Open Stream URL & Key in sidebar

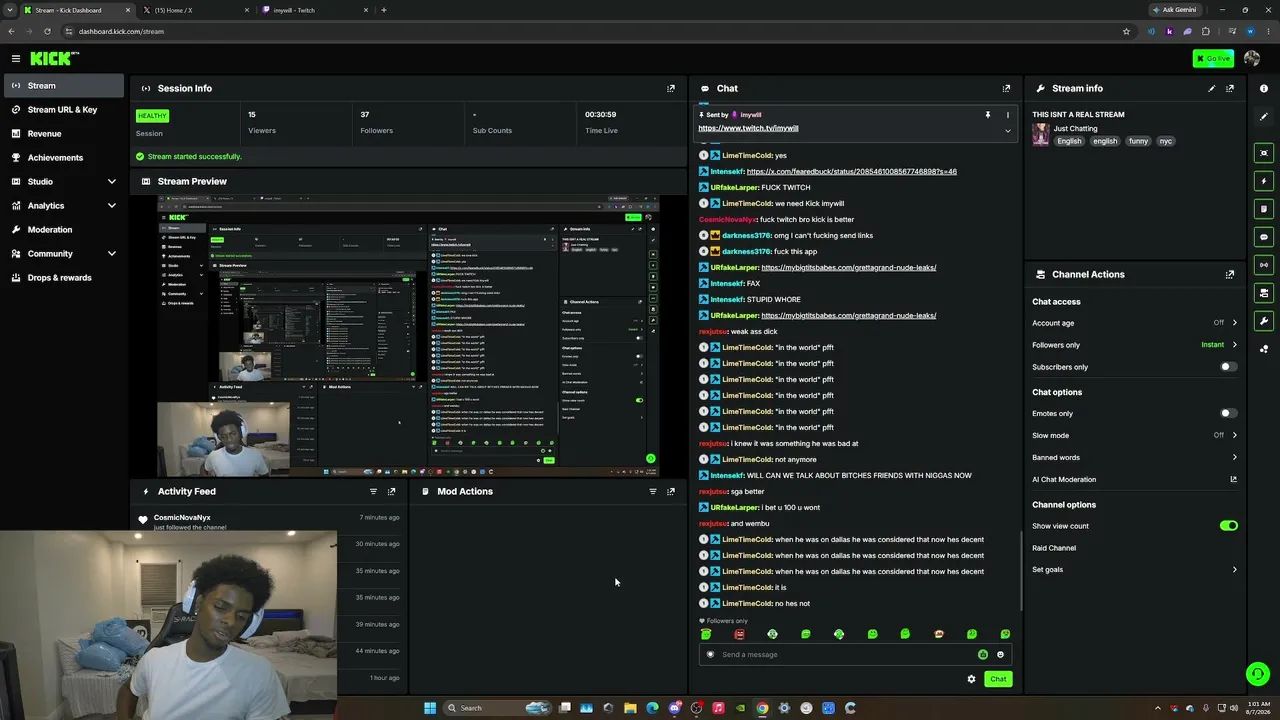point(62,109)
